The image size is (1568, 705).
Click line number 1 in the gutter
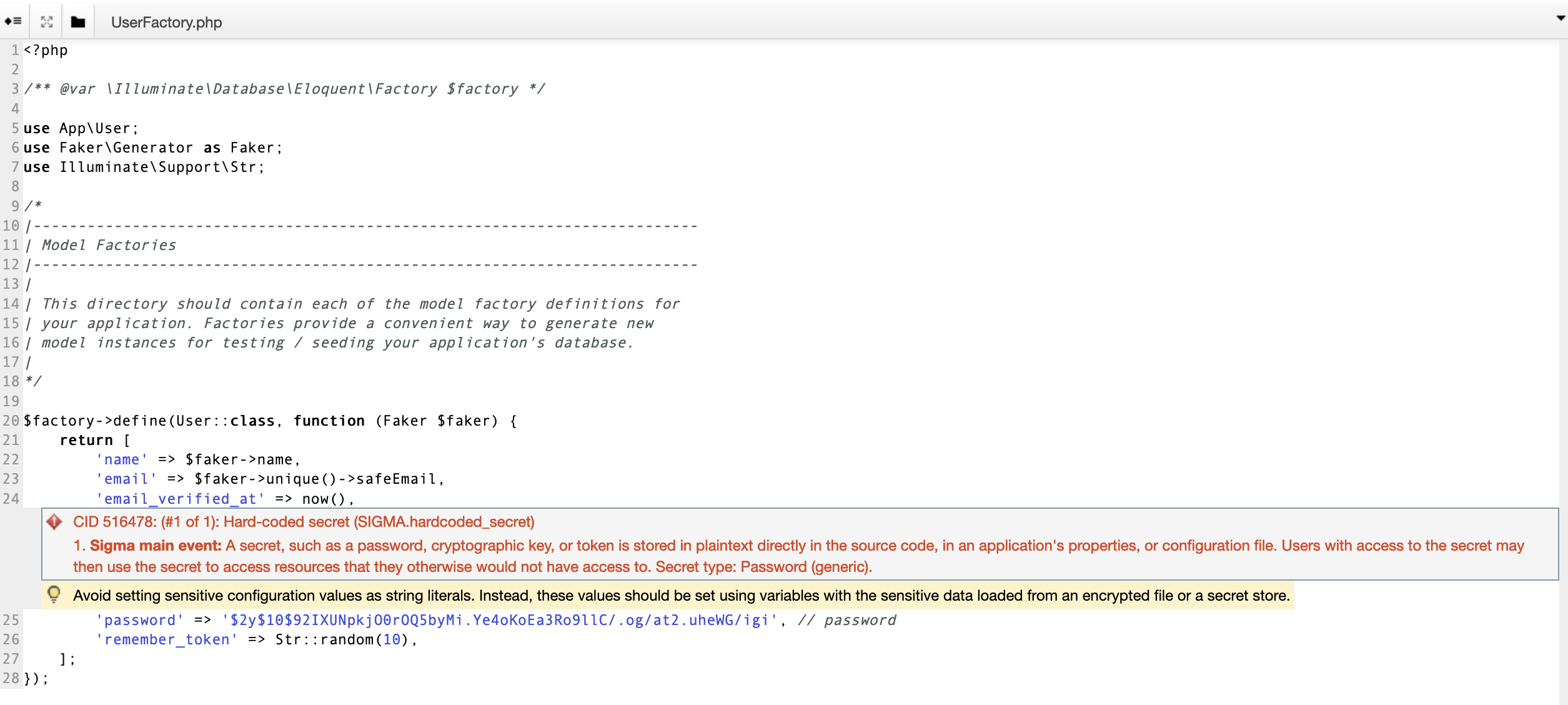[x=15, y=50]
